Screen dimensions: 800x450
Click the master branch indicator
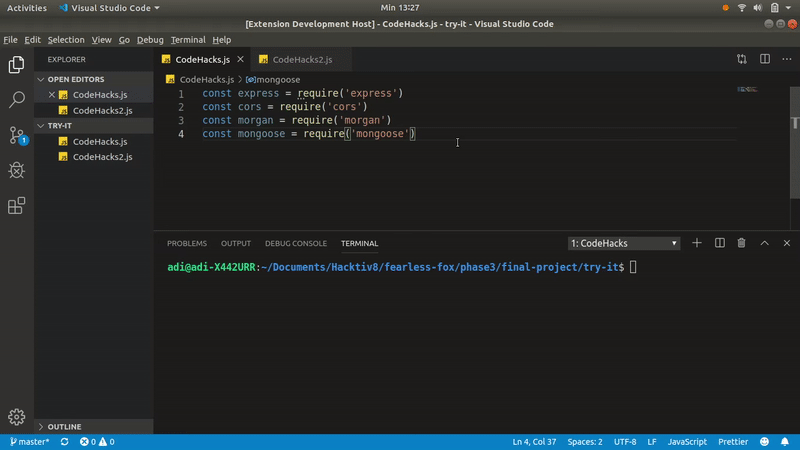click(x=30, y=442)
